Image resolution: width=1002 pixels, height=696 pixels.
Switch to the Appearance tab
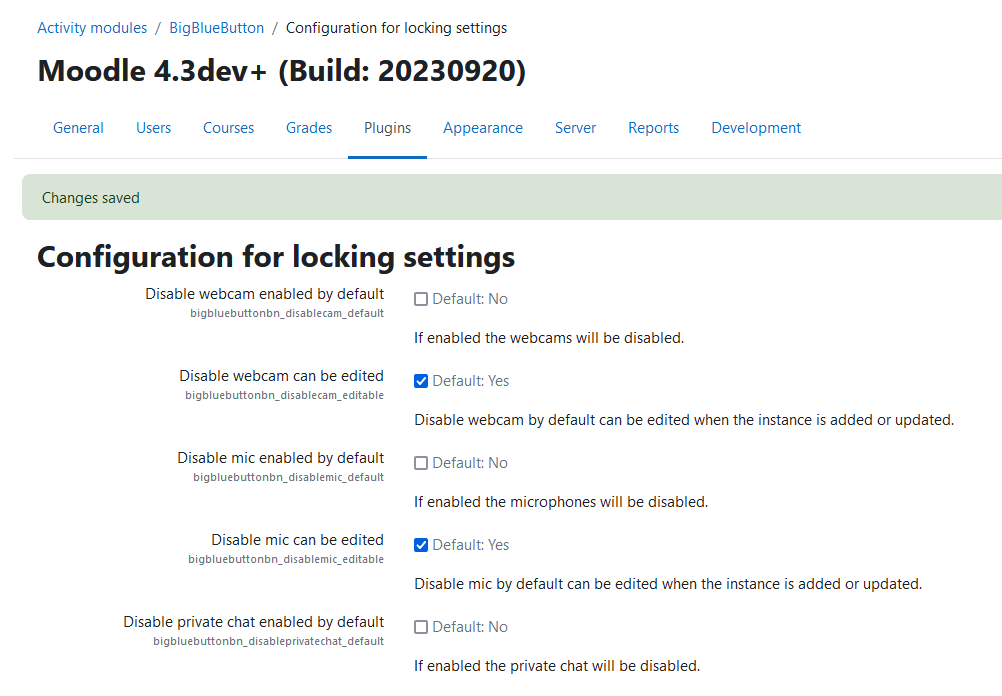[483, 128]
